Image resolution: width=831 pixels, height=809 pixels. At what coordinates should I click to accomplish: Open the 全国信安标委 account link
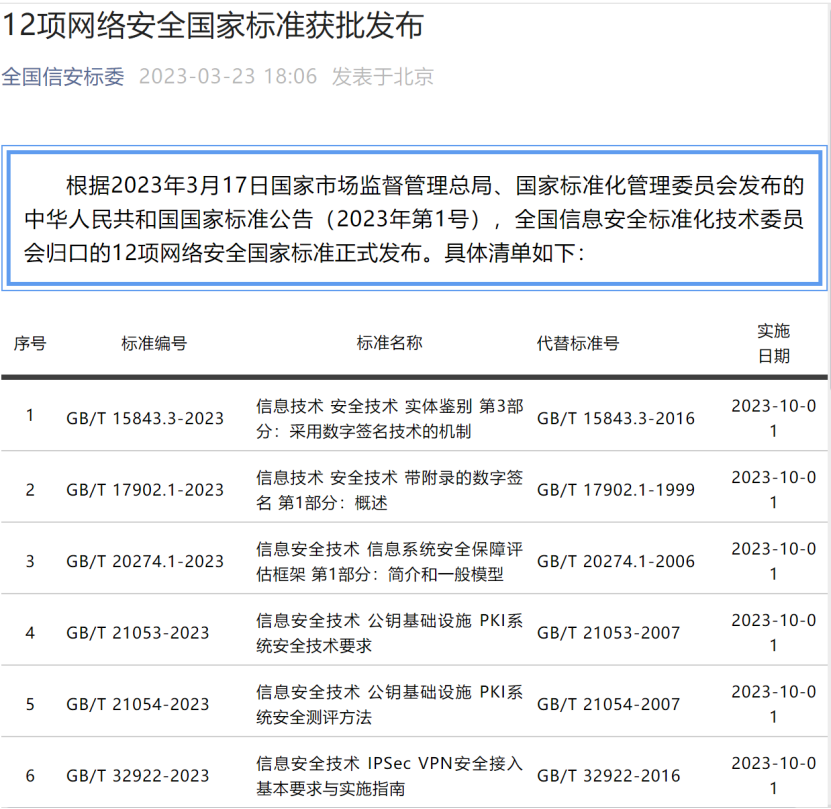(x=63, y=77)
